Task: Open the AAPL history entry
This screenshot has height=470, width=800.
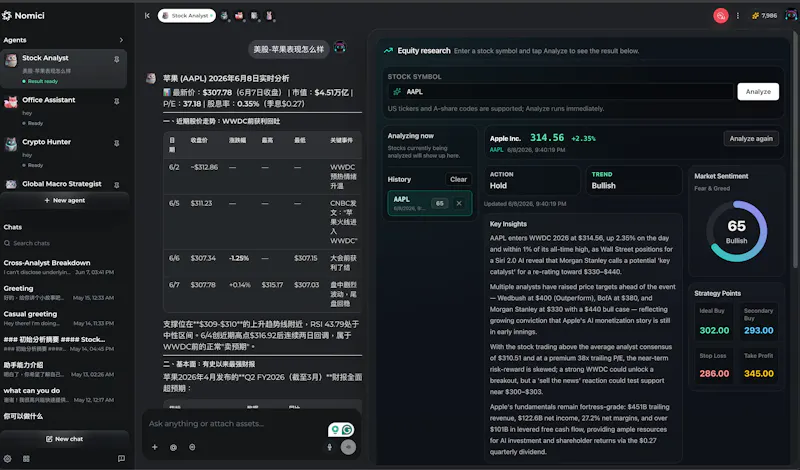Action: (x=430, y=203)
